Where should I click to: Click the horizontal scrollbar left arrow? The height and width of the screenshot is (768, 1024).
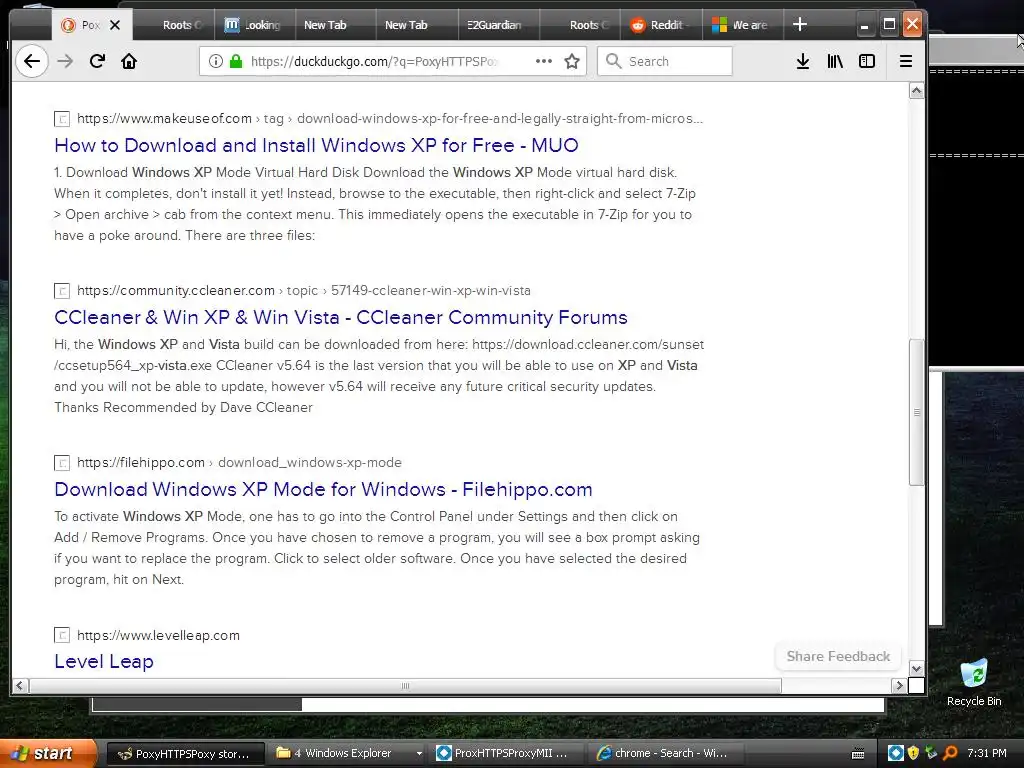[20, 686]
